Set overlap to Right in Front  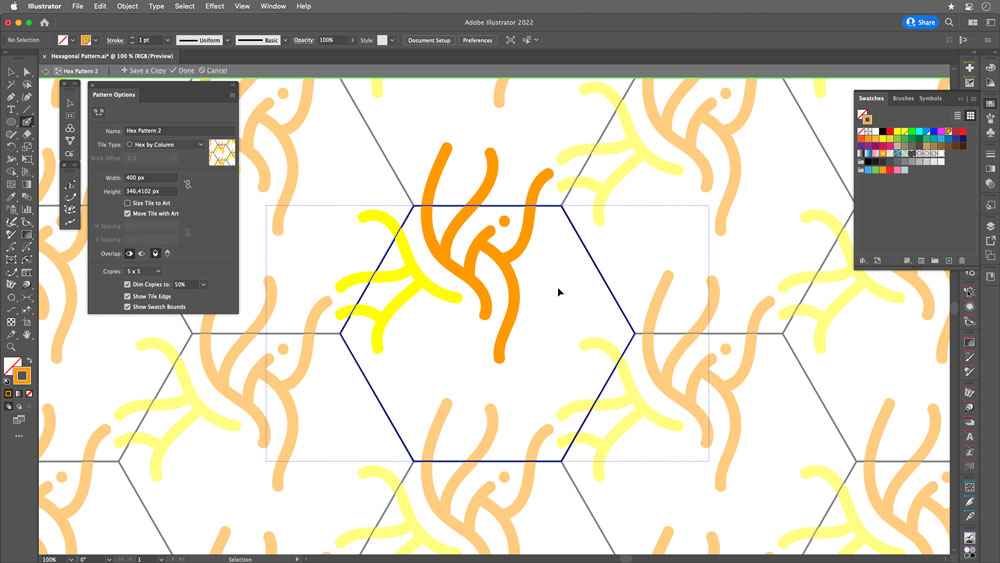(x=142, y=253)
